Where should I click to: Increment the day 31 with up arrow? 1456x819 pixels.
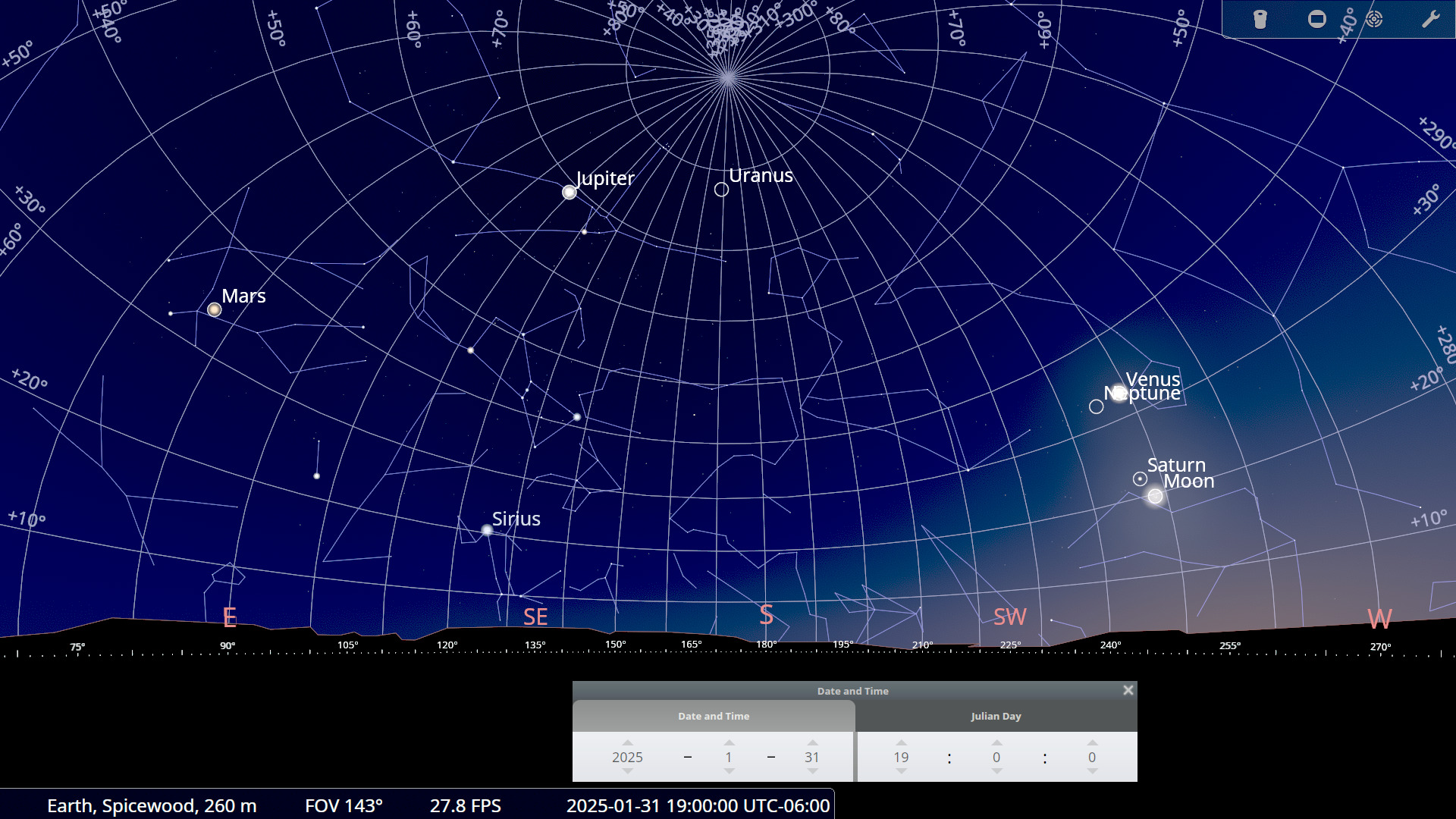coord(812,743)
